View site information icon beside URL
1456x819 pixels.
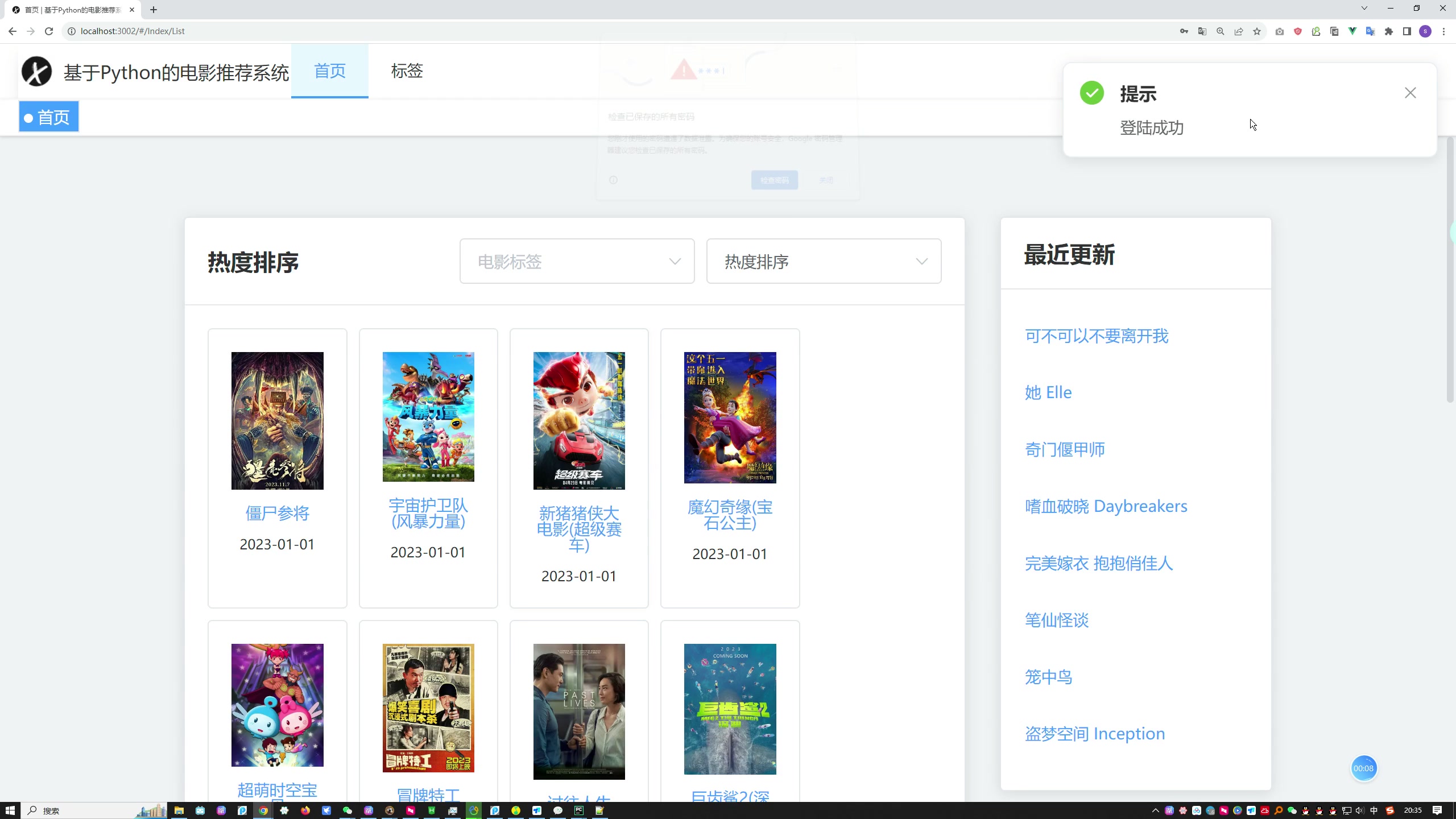72,31
